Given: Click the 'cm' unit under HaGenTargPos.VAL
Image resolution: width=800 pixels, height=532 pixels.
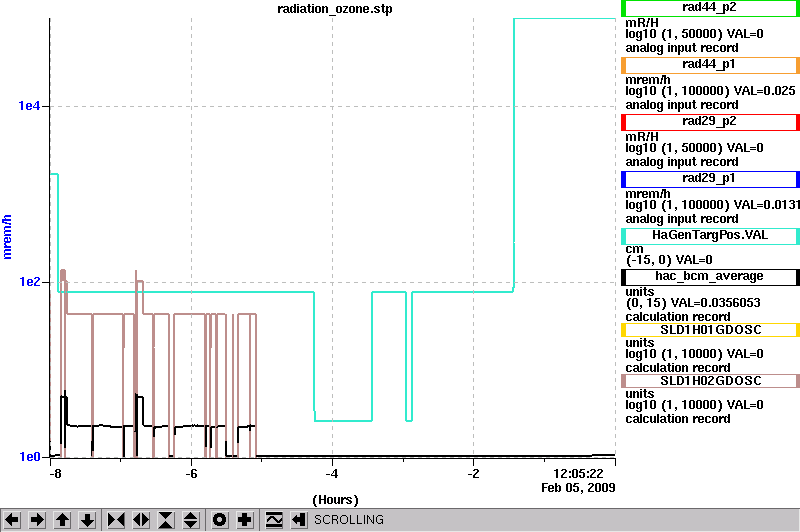Looking at the screenshot, I should 634,249.
